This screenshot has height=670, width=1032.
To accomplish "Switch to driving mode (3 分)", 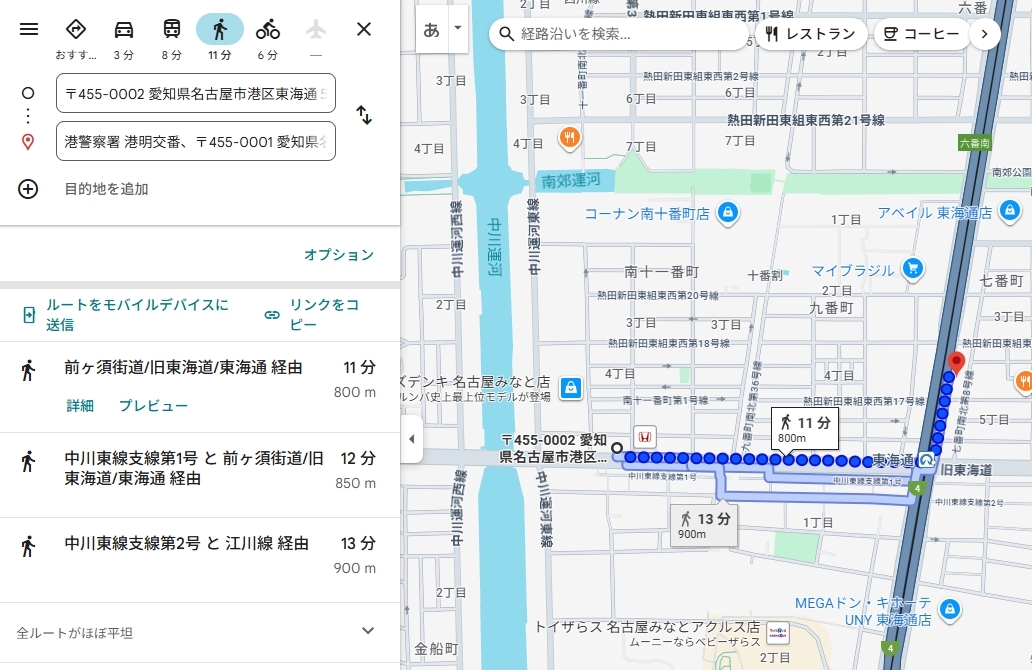I will (124, 30).
